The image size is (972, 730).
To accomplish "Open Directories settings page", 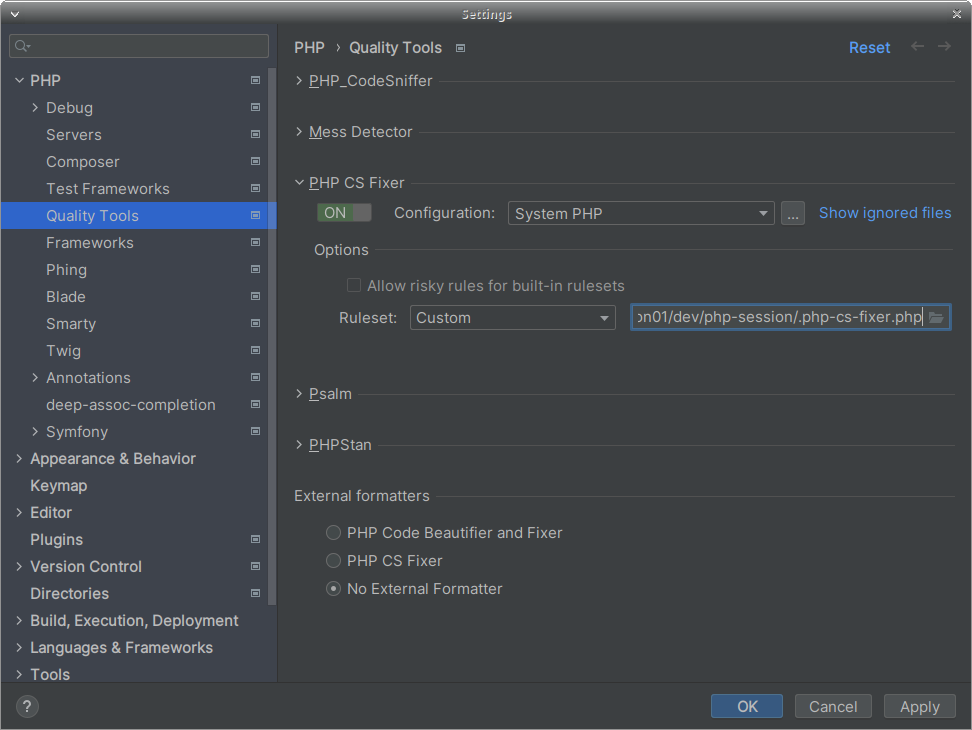I will (x=69, y=594).
